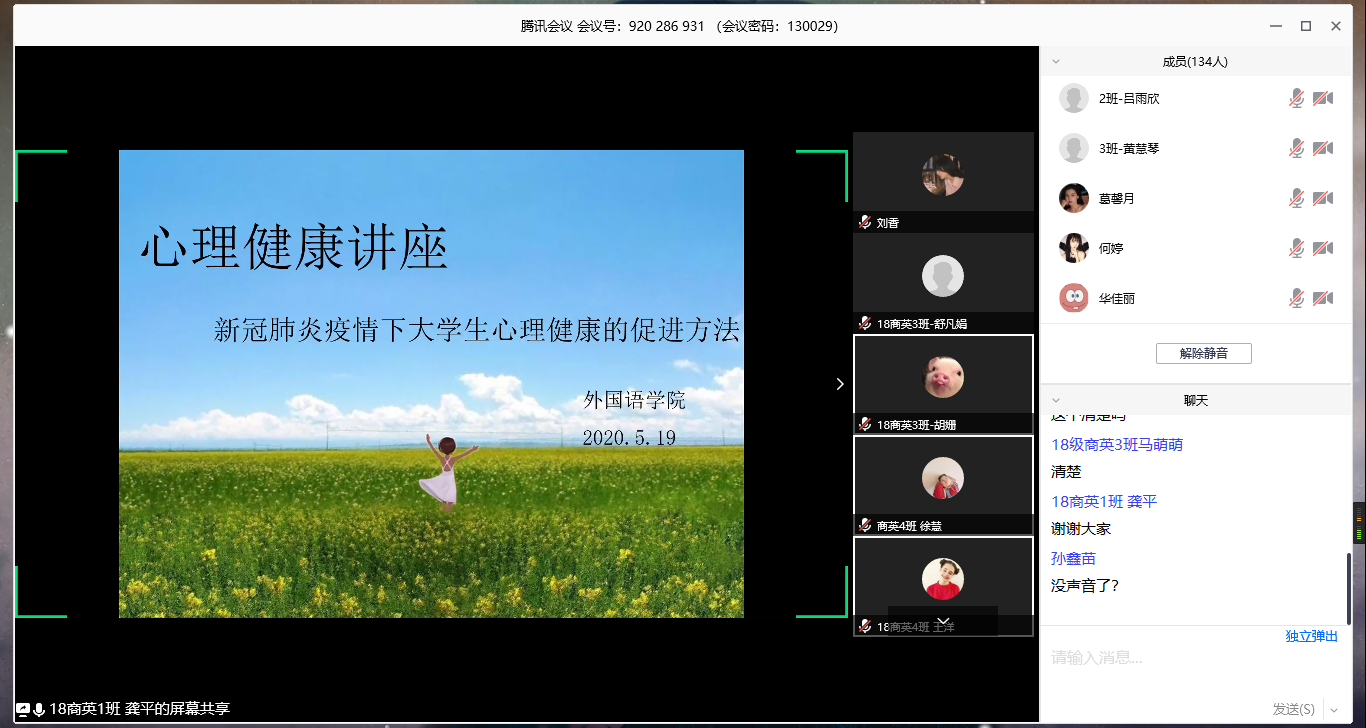Image resolution: width=1366 pixels, height=728 pixels.
Task: Click camera-off icon for 华佳丽
Action: 1323,297
